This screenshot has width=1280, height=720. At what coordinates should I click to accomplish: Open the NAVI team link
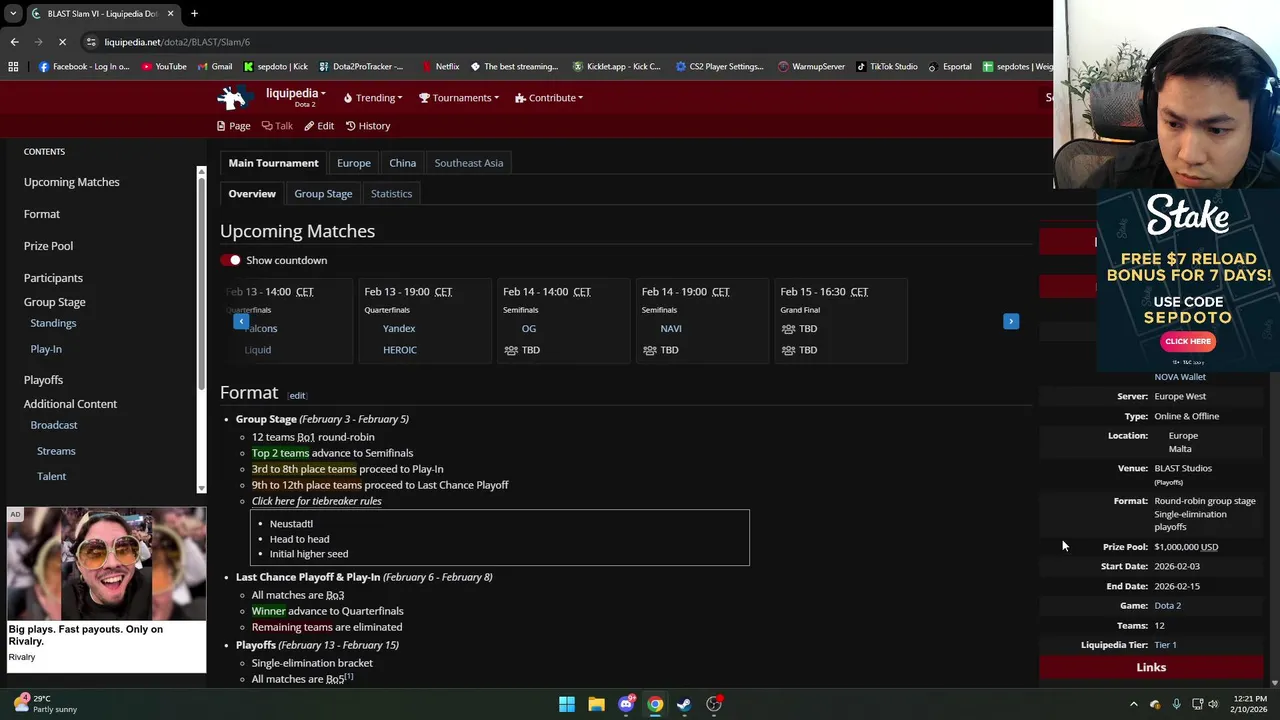coord(671,329)
